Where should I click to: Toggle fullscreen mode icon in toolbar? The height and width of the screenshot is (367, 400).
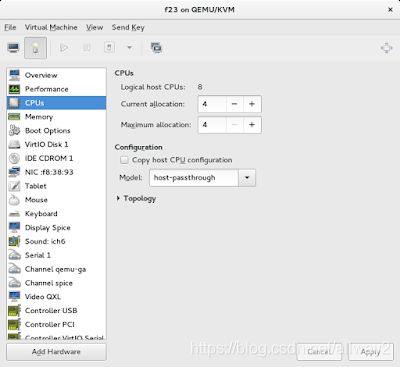coord(386,48)
